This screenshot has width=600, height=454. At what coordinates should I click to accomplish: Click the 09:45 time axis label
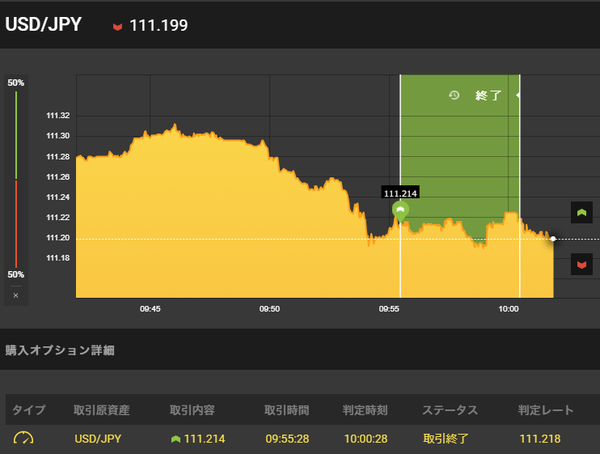[150, 309]
